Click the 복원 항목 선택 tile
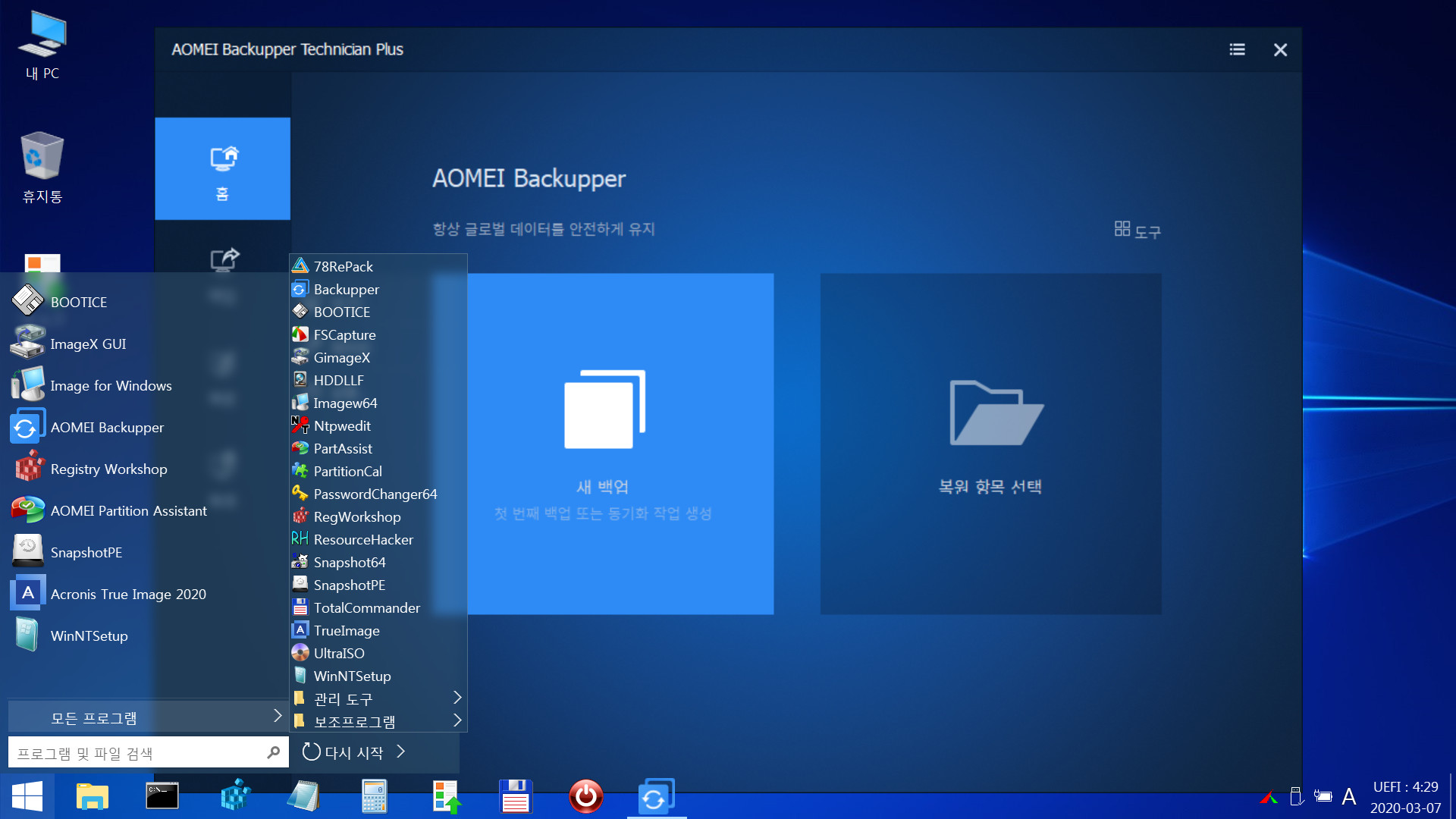1456x819 pixels. [x=991, y=444]
